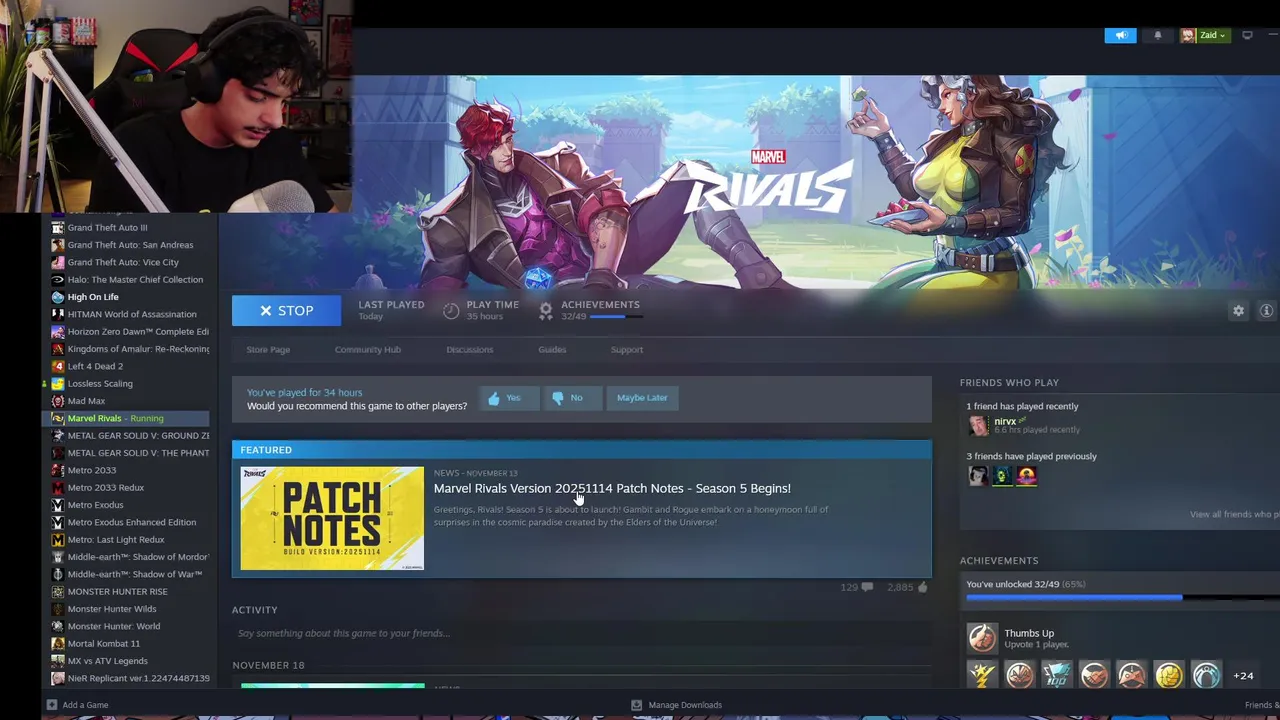Screen dimensions: 1280x720
Task: Click the sidebar achievements progress bar
Action: (x=1123, y=598)
